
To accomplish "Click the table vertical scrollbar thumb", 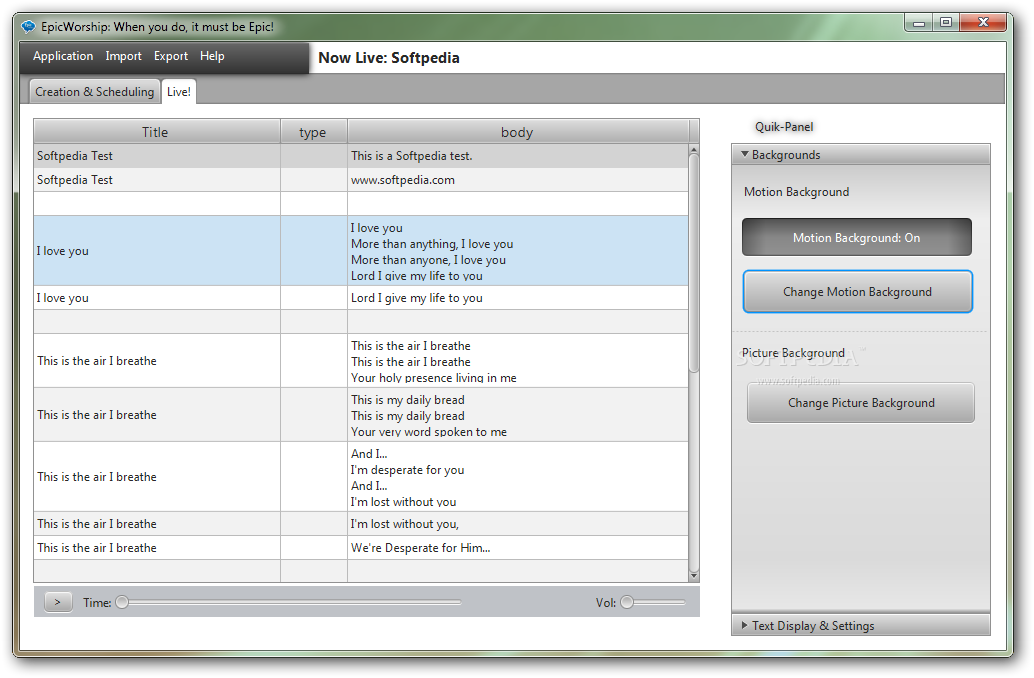I will point(694,264).
